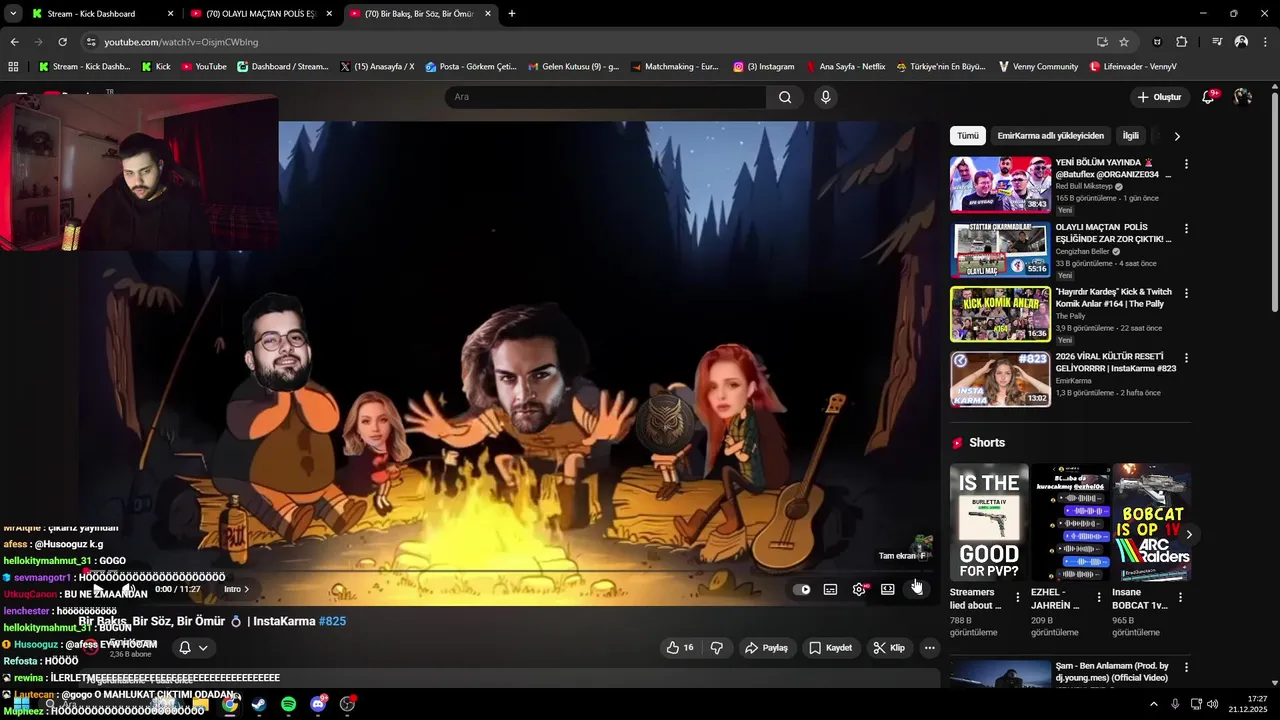The image size is (1280, 720).
Task: Toggle the autoplay switch in player
Action: click(x=802, y=589)
